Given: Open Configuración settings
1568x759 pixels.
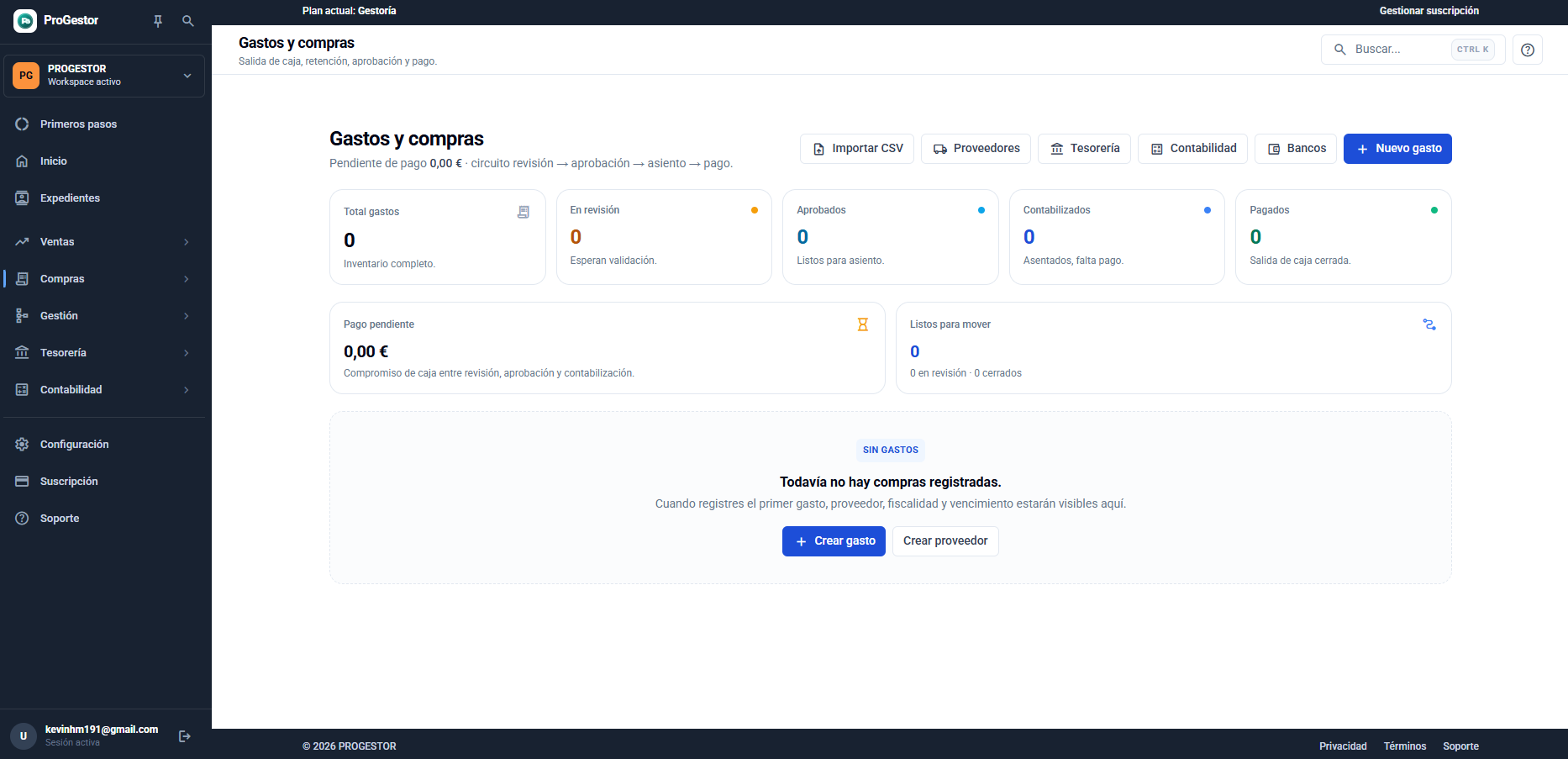Looking at the screenshot, I should [x=104, y=445].
